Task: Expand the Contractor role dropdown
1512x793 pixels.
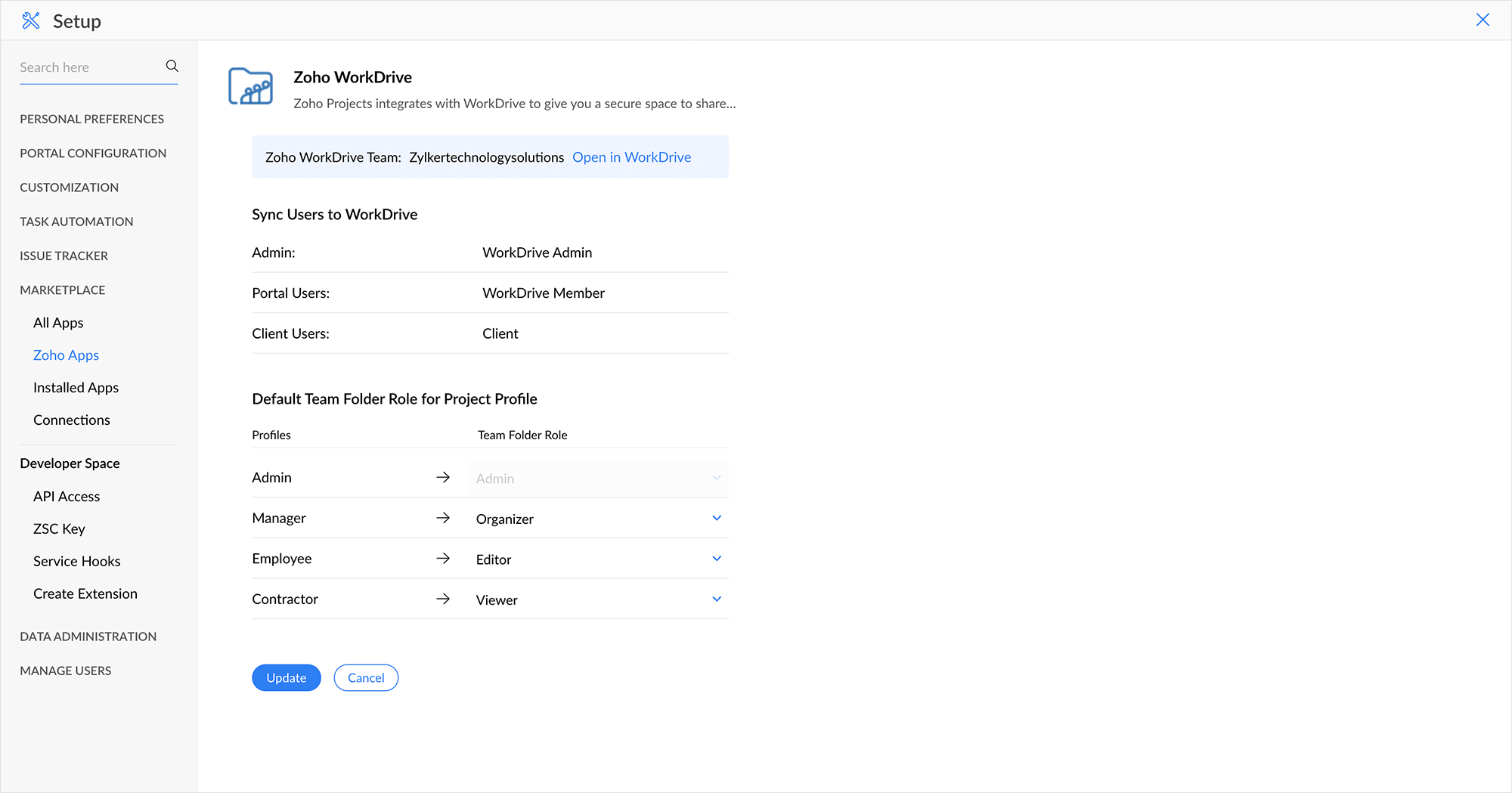Action: click(597, 599)
